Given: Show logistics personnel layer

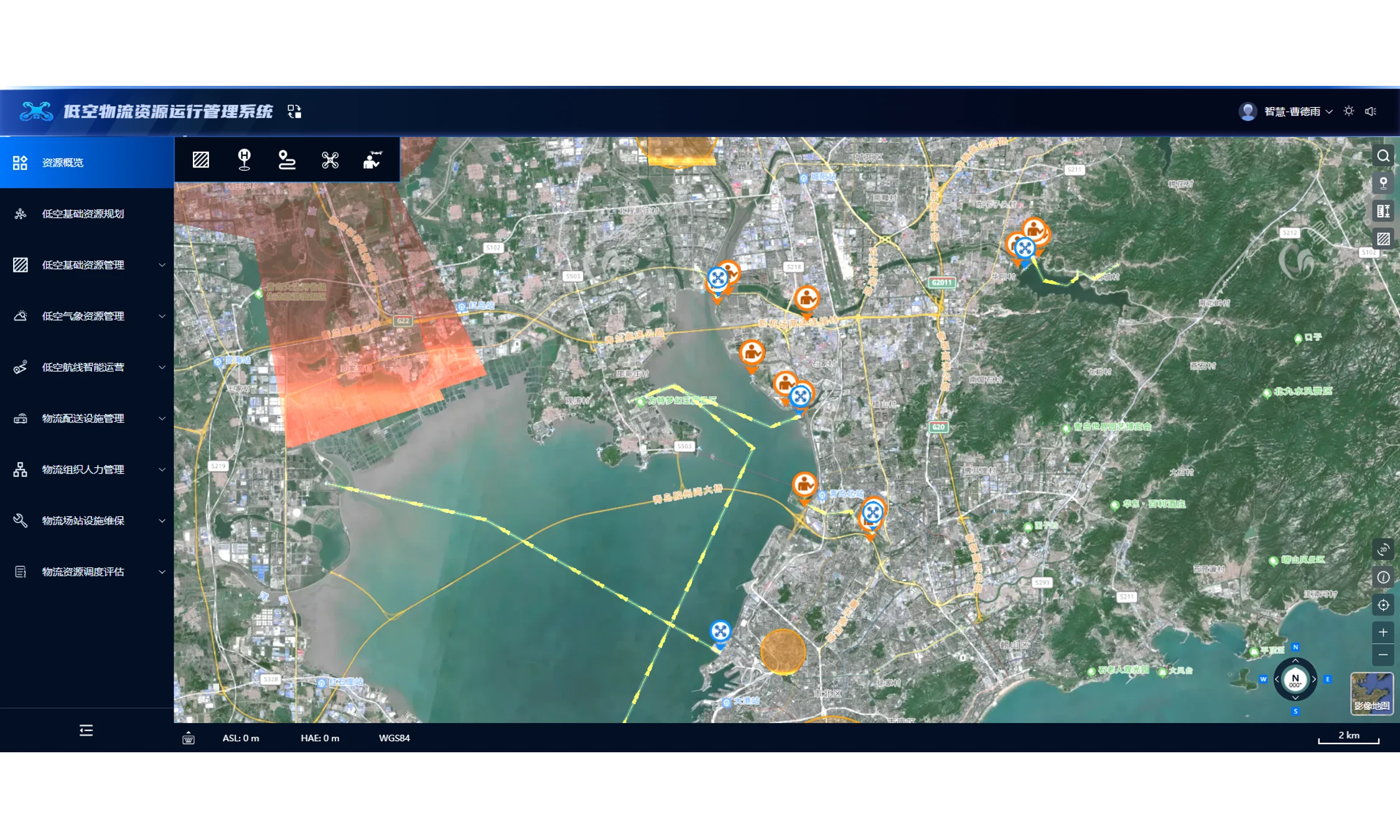Looking at the screenshot, I should [x=372, y=160].
